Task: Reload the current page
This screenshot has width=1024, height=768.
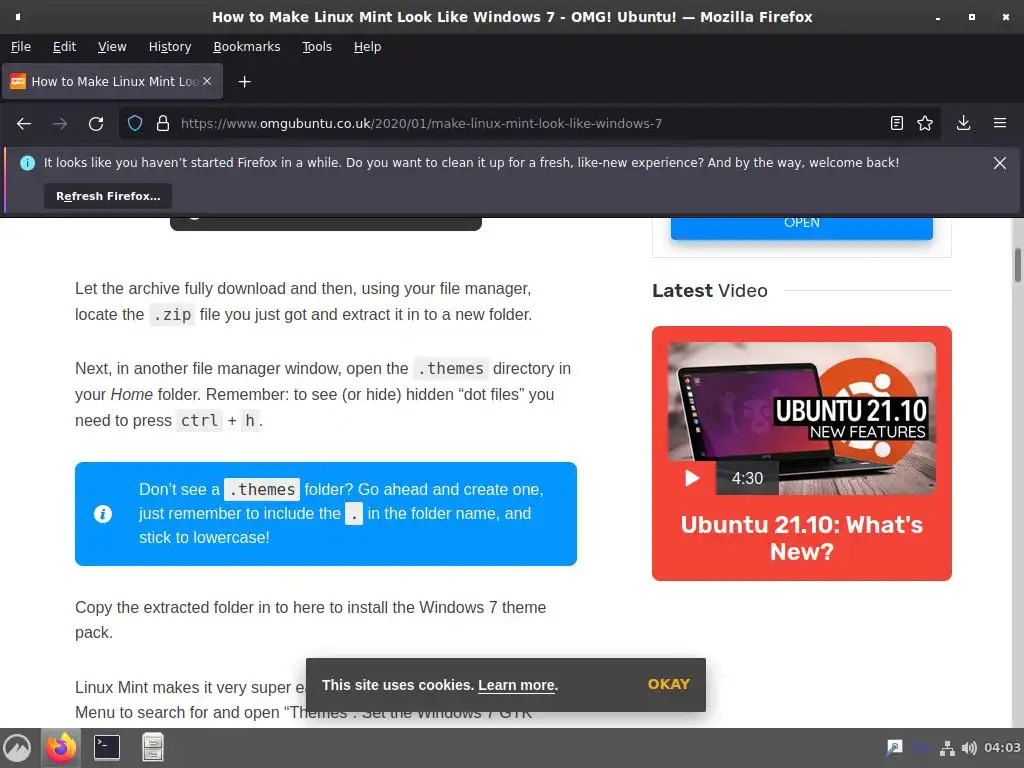Action: pos(96,123)
